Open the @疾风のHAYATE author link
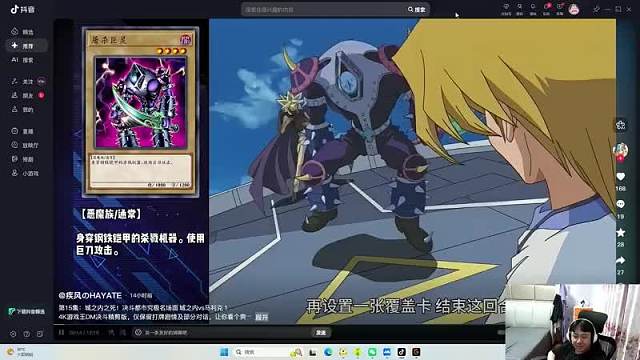 90,295
